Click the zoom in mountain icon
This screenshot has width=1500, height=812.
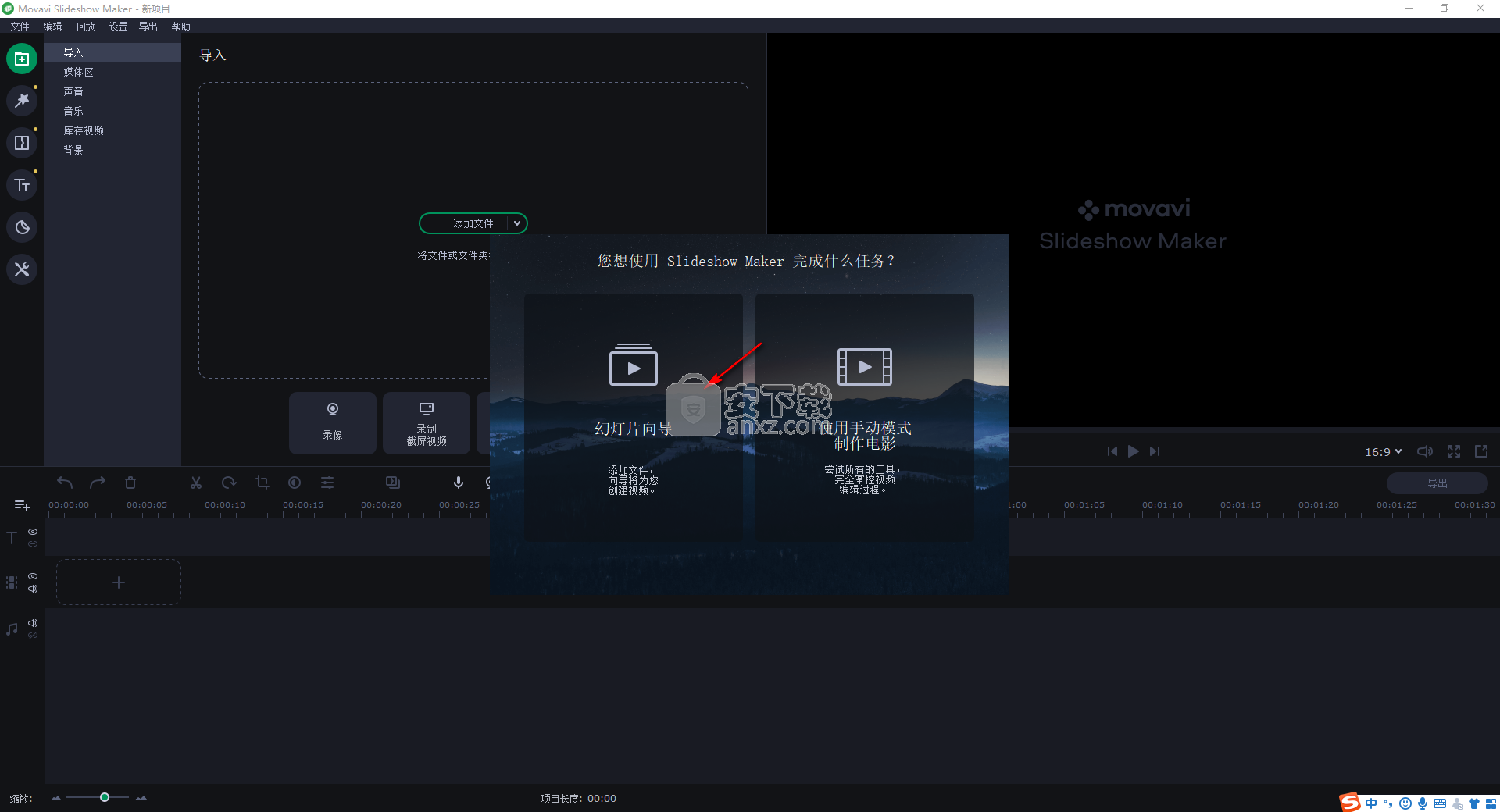[141, 798]
